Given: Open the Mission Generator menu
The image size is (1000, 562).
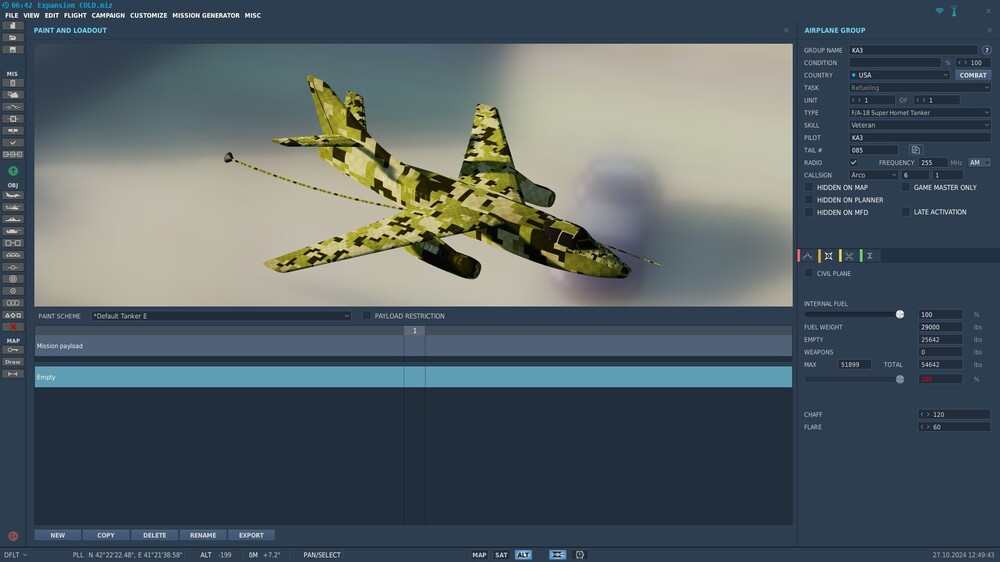Looking at the screenshot, I should point(206,16).
